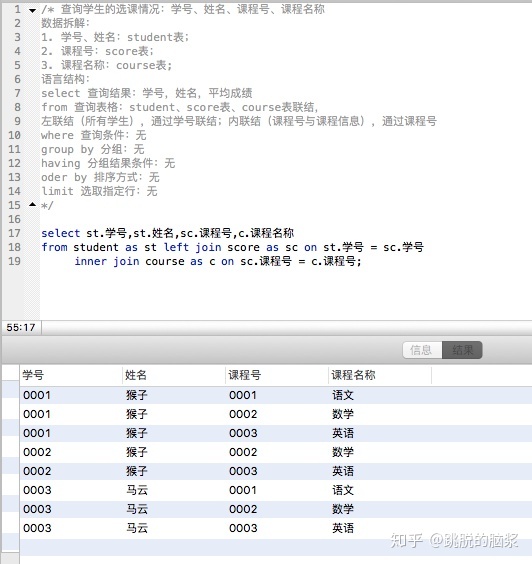The width and height of the screenshot is (532, 564).
Task: Click the comment '数据拆解:' on line 2
Action: tap(65, 23)
